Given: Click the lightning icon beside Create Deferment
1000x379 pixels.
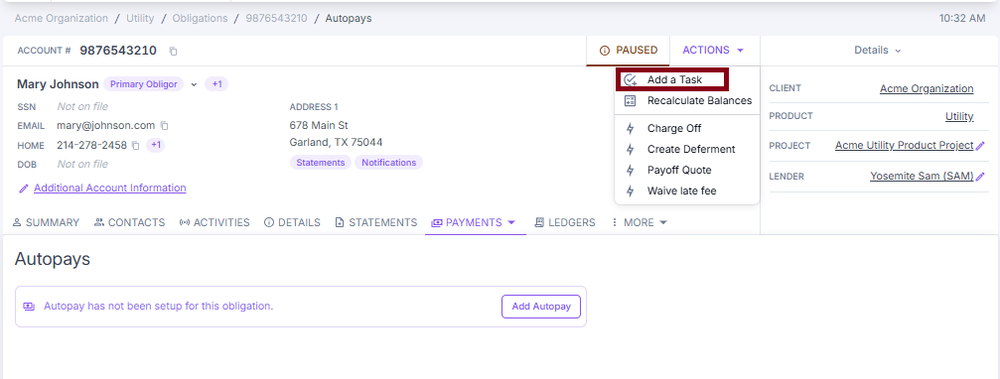Looking at the screenshot, I should click(x=630, y=149).
